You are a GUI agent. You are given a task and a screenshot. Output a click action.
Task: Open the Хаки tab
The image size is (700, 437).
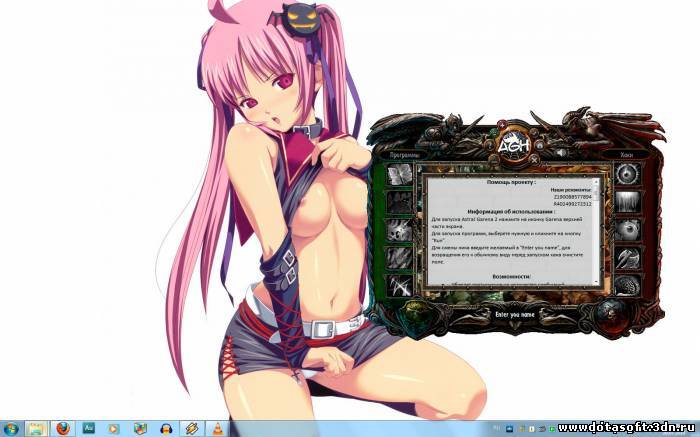pyautogui.click(x=626, y=155)
